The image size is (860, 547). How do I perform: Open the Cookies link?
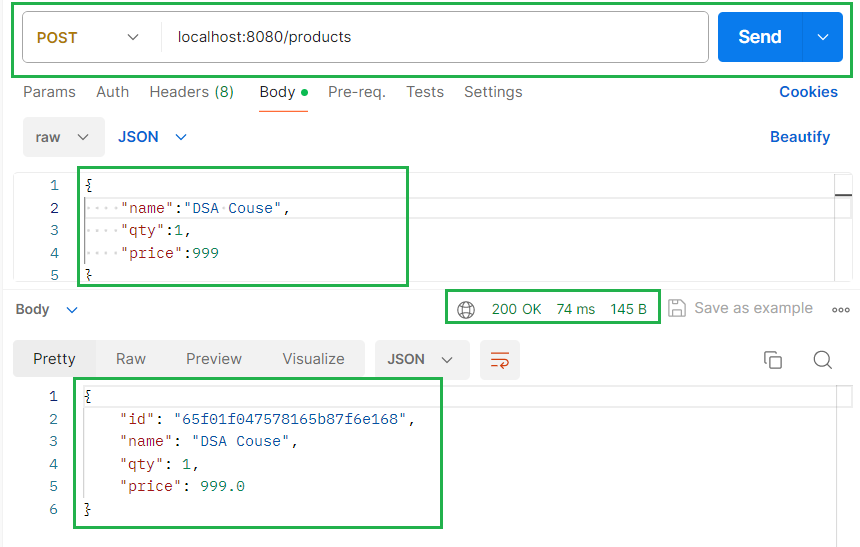pos(808,92)
